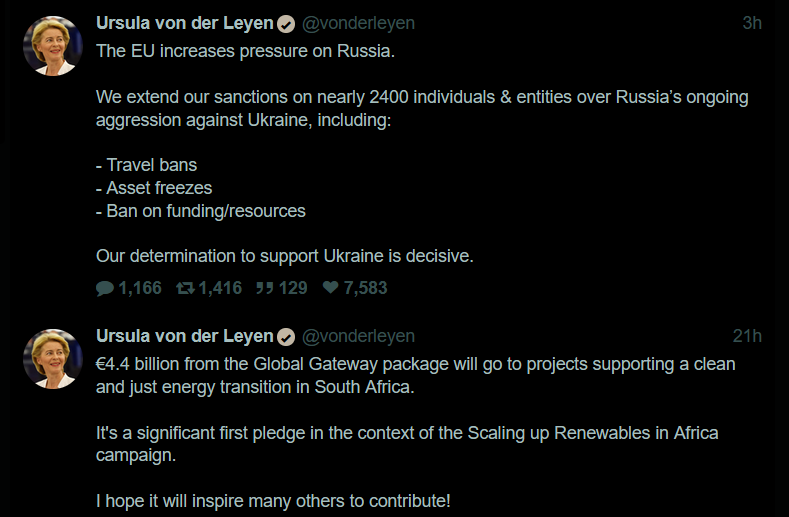Image resolution: width=789 pixels, height=517 pixels.
Task: Click the 129 quotes count
Action: tap(293, 288)
